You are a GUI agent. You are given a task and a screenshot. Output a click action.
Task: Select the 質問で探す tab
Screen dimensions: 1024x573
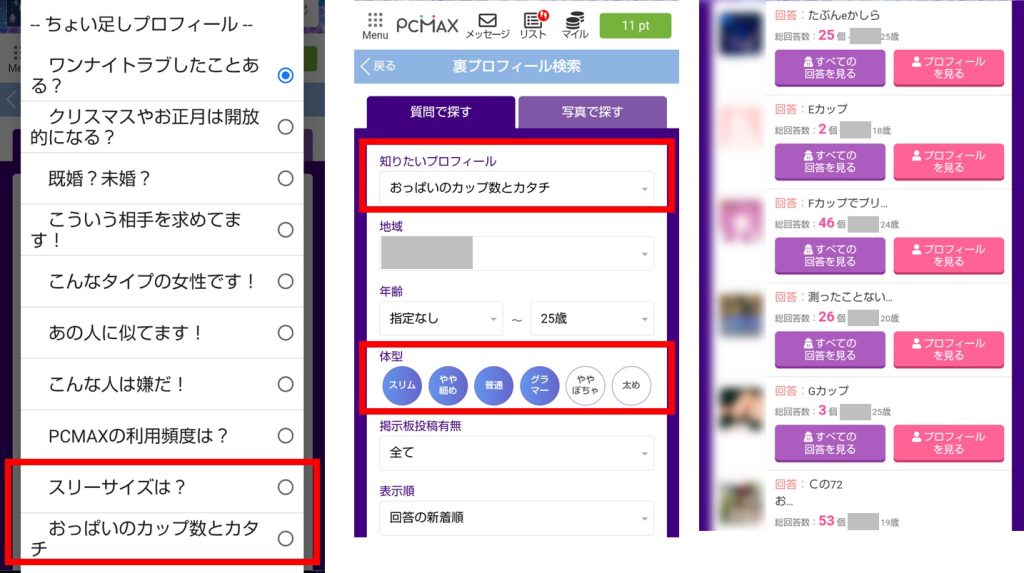tap(440, 112)
